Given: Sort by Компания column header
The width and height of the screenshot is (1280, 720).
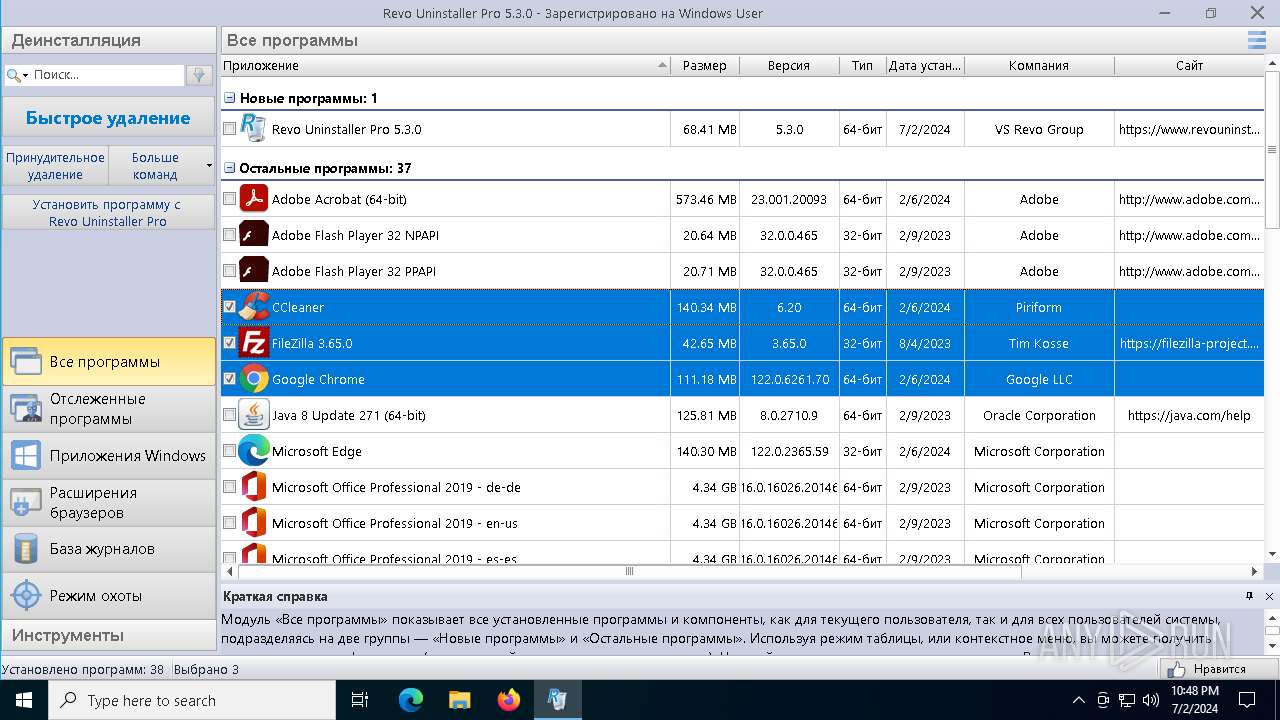Looking at the screenshot, I should 1039,66.
